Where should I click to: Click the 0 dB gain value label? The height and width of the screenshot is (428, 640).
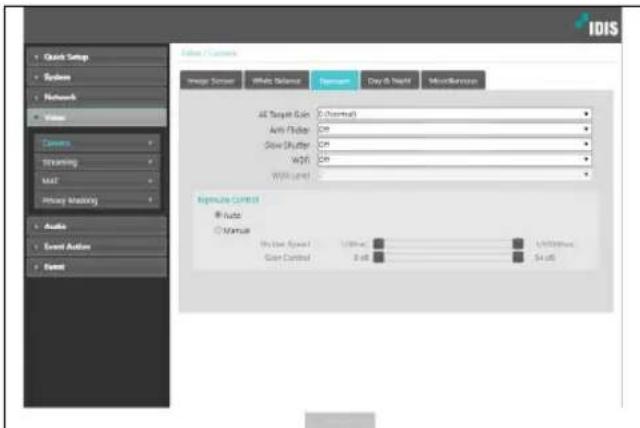point(361,258)
